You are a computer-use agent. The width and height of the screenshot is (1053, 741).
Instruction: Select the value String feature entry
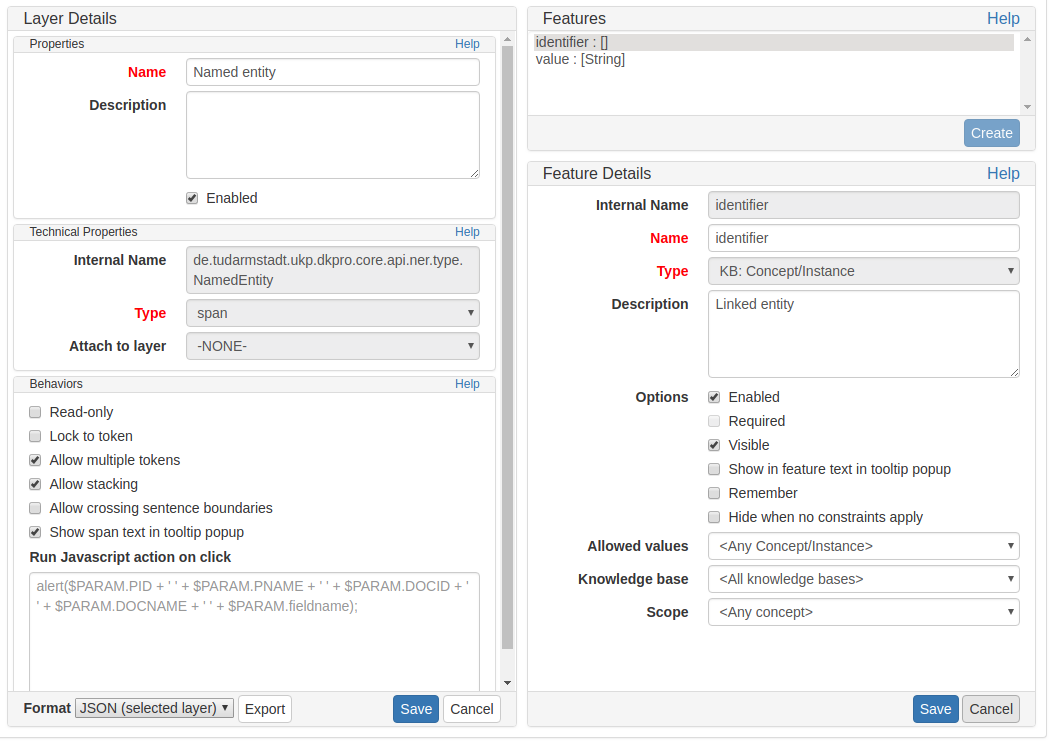[580, 60]
